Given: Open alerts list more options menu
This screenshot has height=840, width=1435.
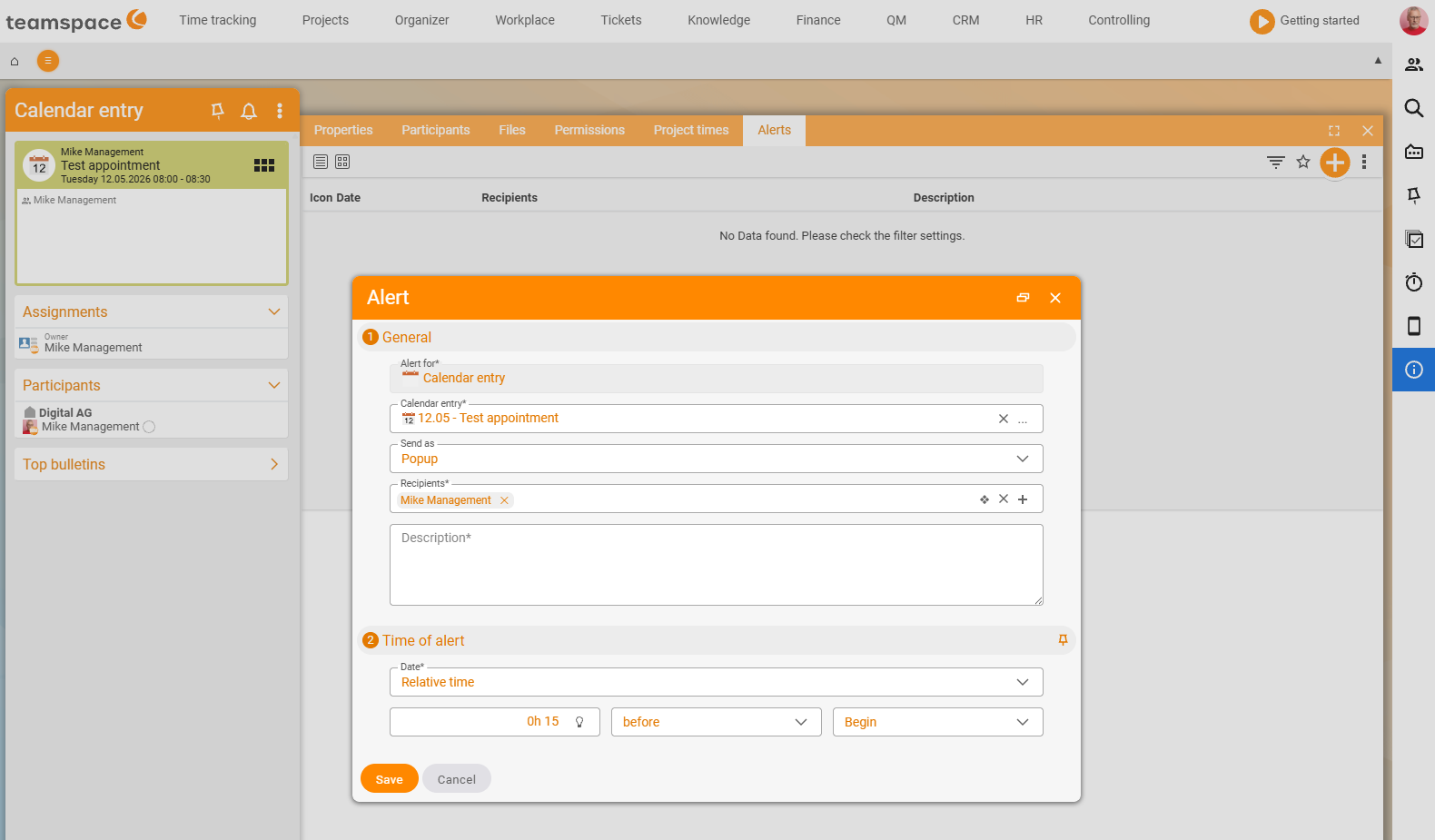Looking at the screenshot, I should pyautogui.click(x=1364, y=163).
